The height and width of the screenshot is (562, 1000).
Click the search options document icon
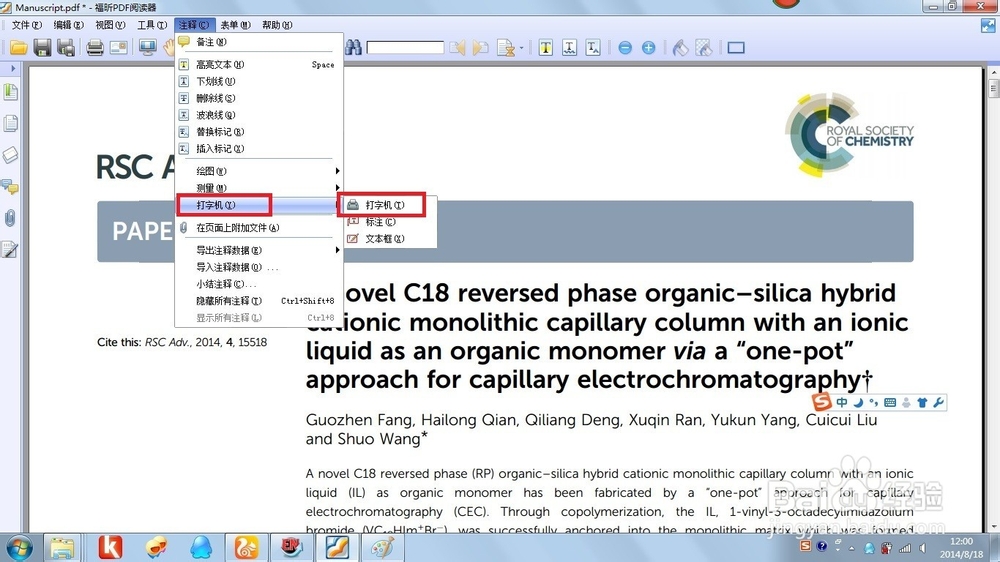tap(506, 48)
